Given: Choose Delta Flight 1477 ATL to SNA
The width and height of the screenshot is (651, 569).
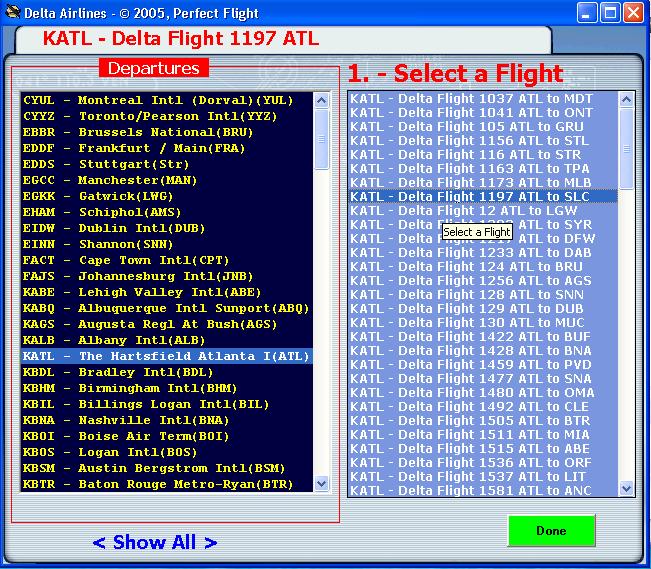Looking at the screenshot, I should [483, 379].
